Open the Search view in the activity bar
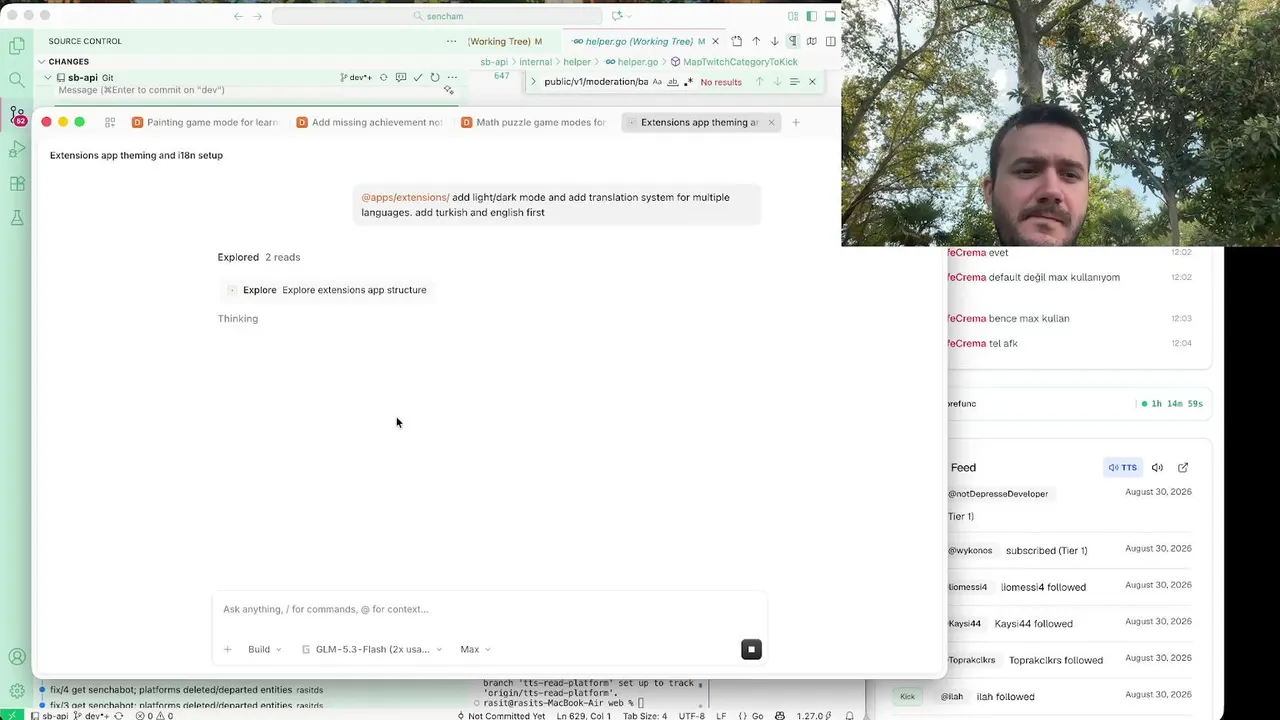 pos(17,80)
